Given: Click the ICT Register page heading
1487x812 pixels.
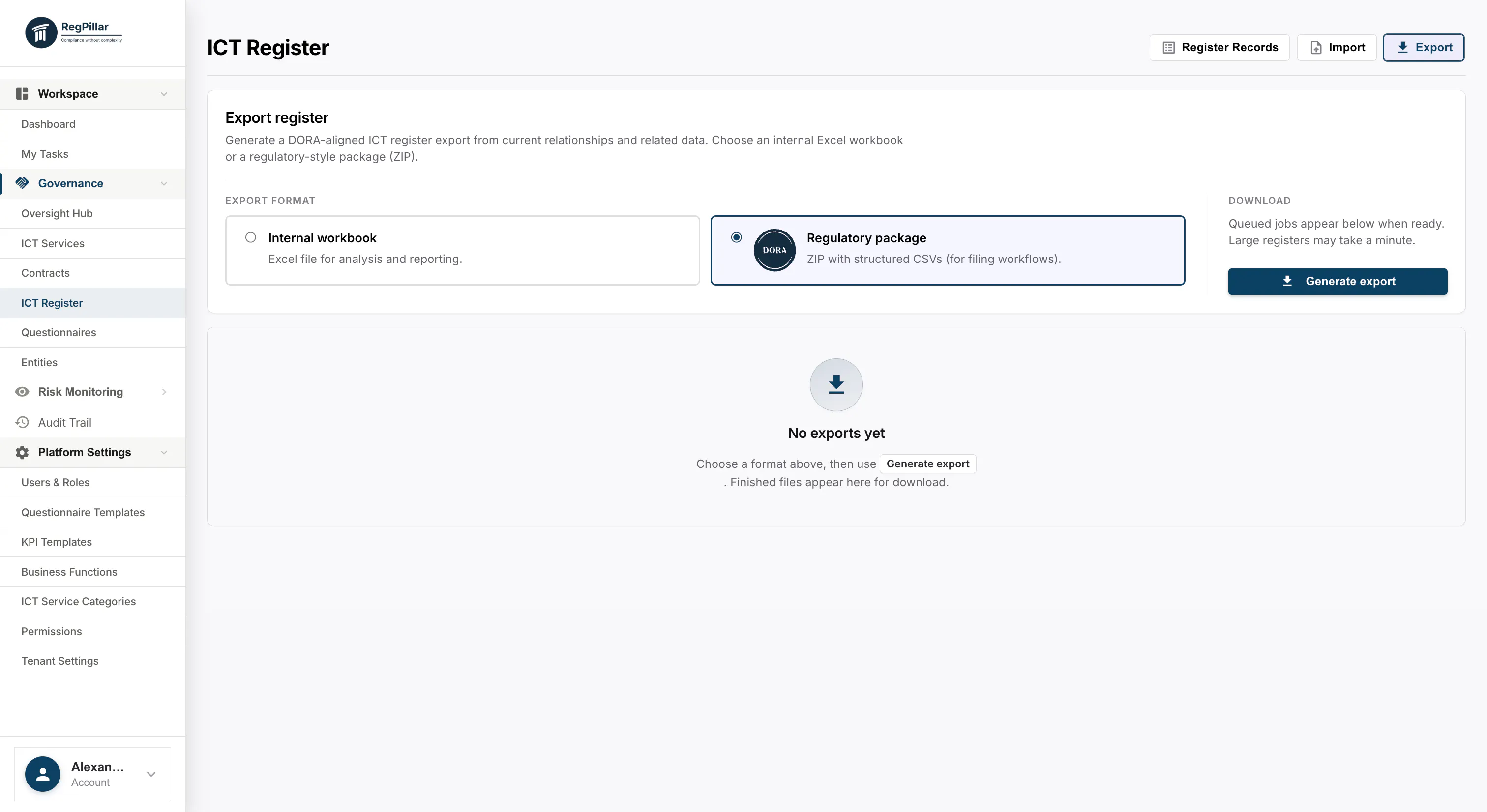Looking at the screenshot, I should (268, 47).
